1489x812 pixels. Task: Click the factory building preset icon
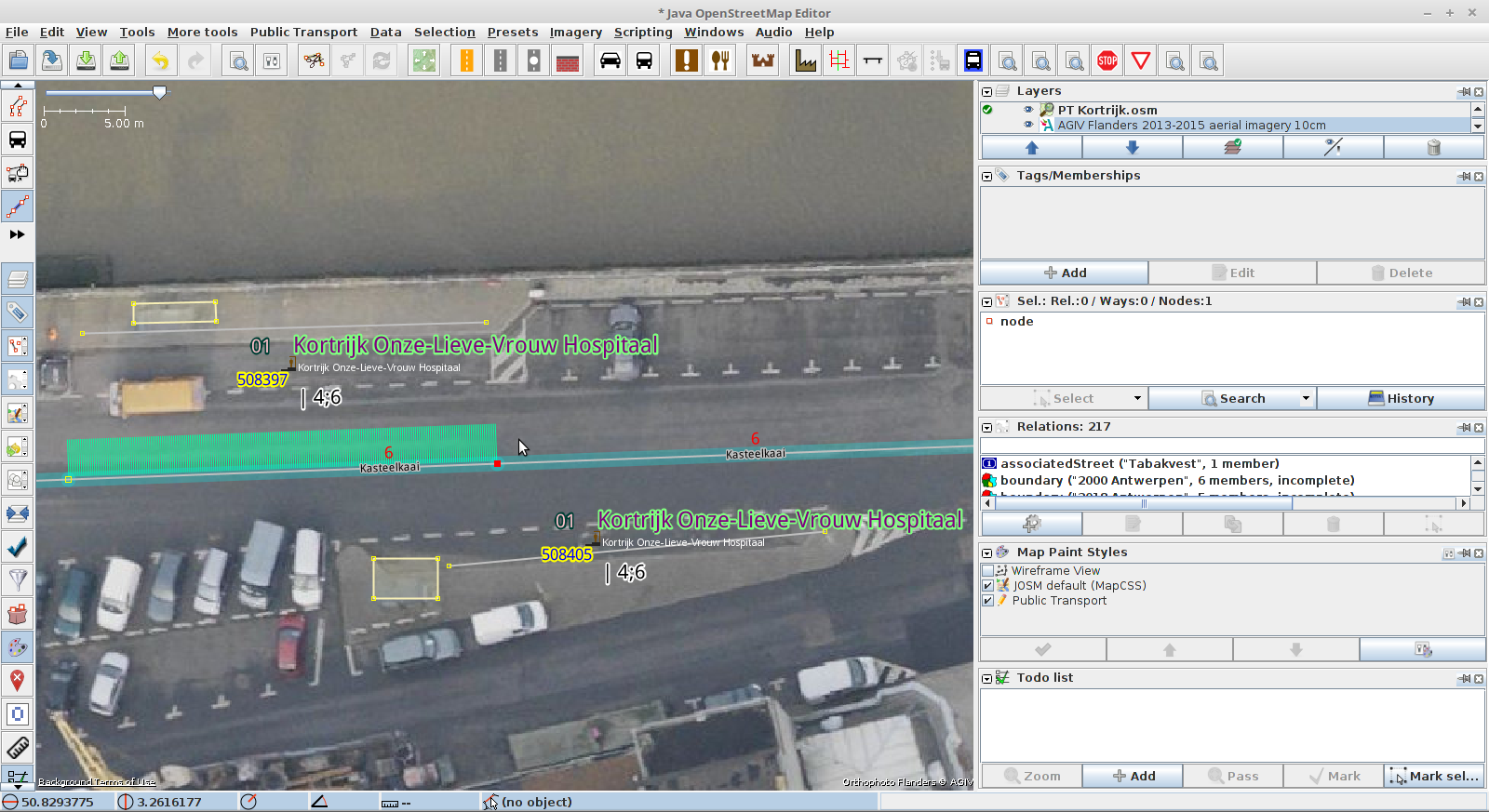(x=806, y=61)
